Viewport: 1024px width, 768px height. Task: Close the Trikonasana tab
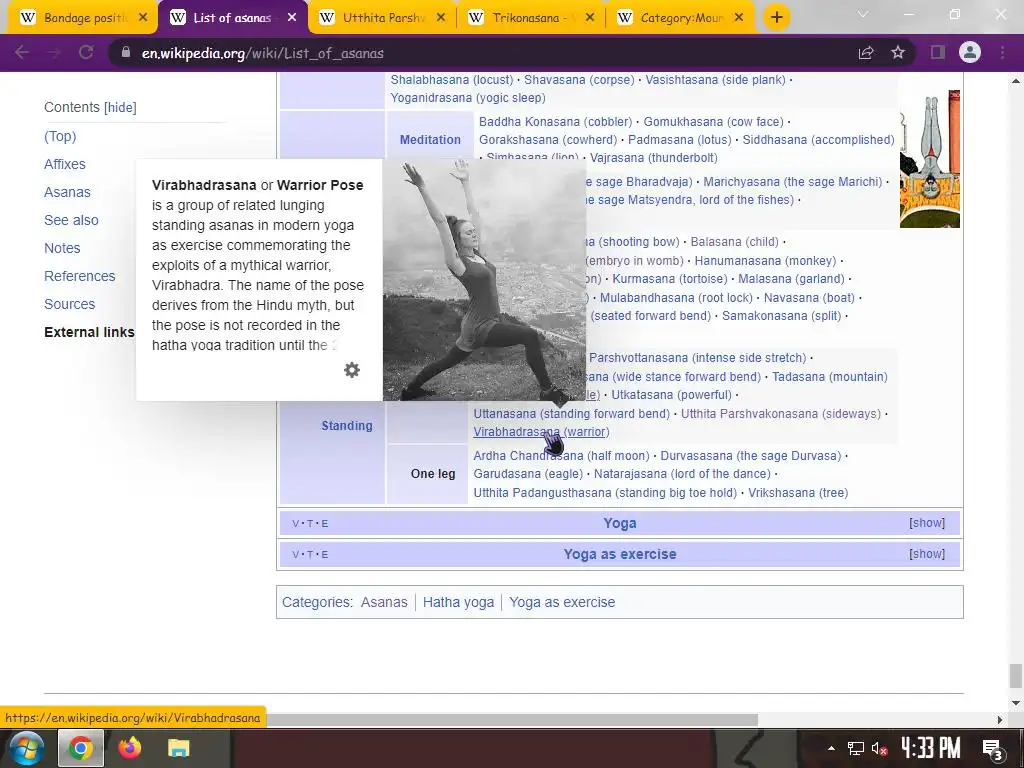(590, 18)
